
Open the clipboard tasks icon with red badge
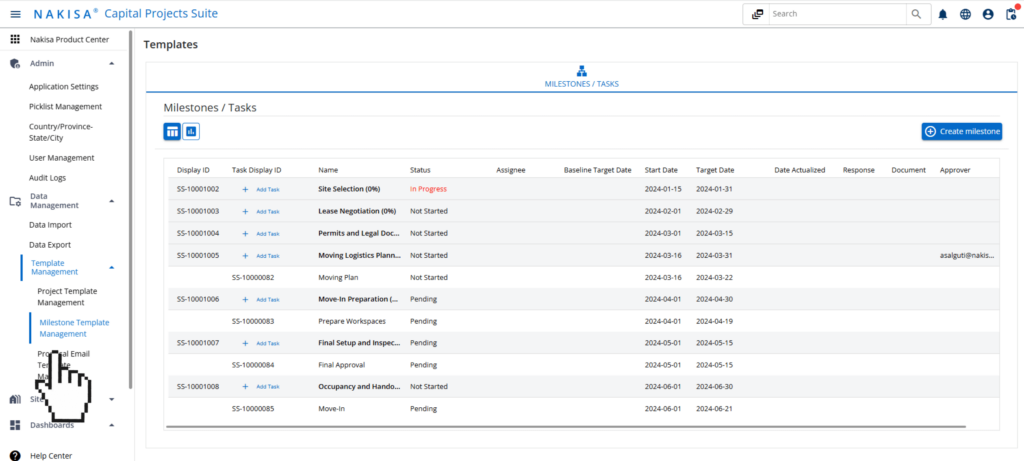[x=1010, y=14]
